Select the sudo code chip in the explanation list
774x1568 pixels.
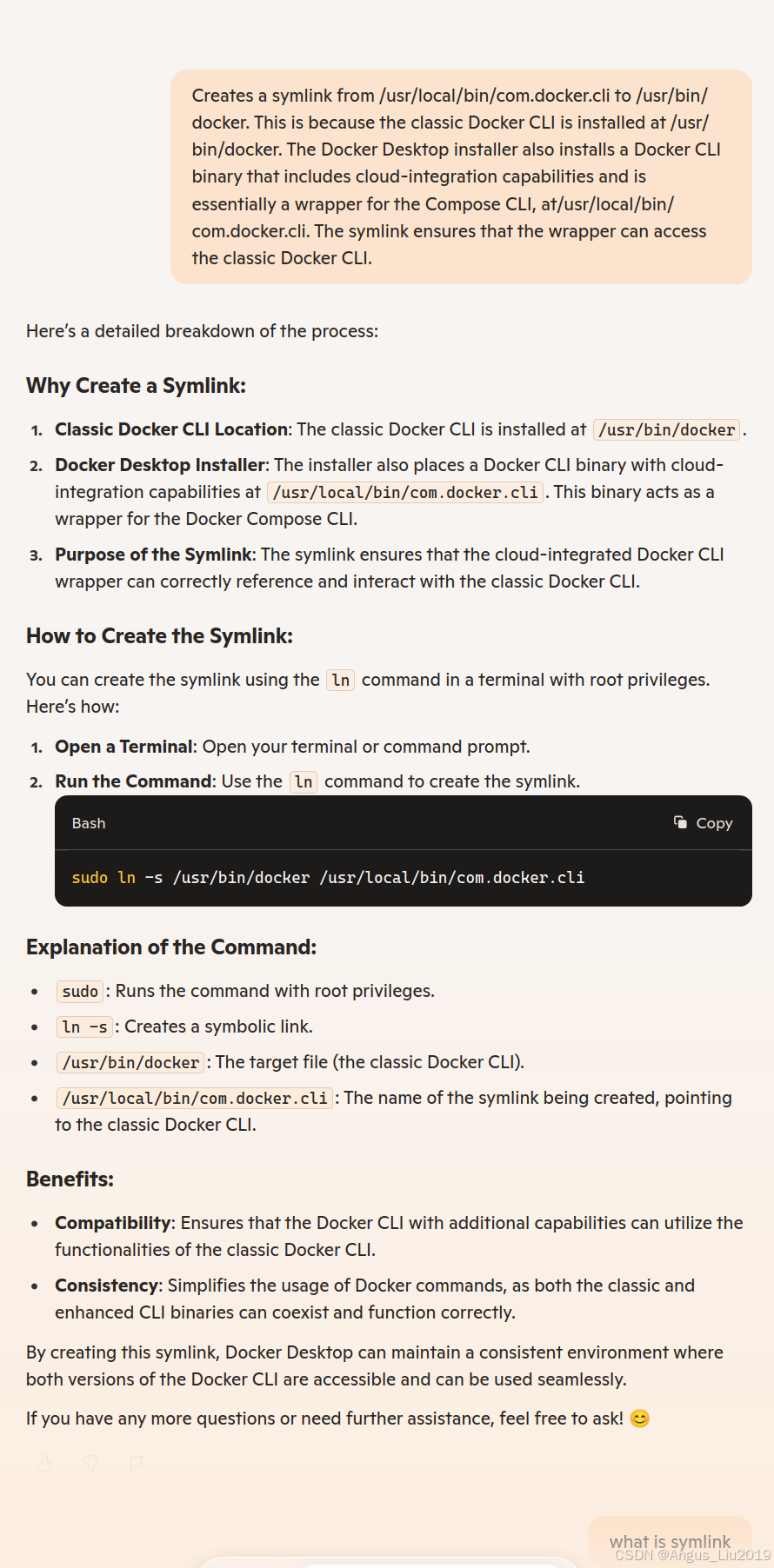click(79, 991)
